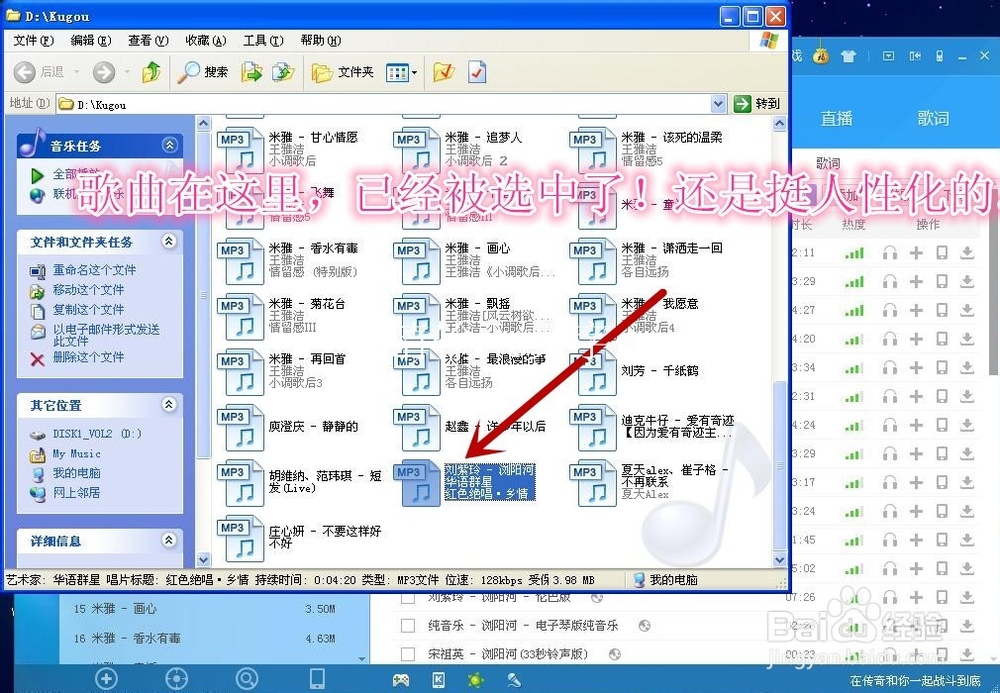Click Kugou remote-control phone icon
The width and height of the screenshot is (1000, 693).
tap(939, 56)
